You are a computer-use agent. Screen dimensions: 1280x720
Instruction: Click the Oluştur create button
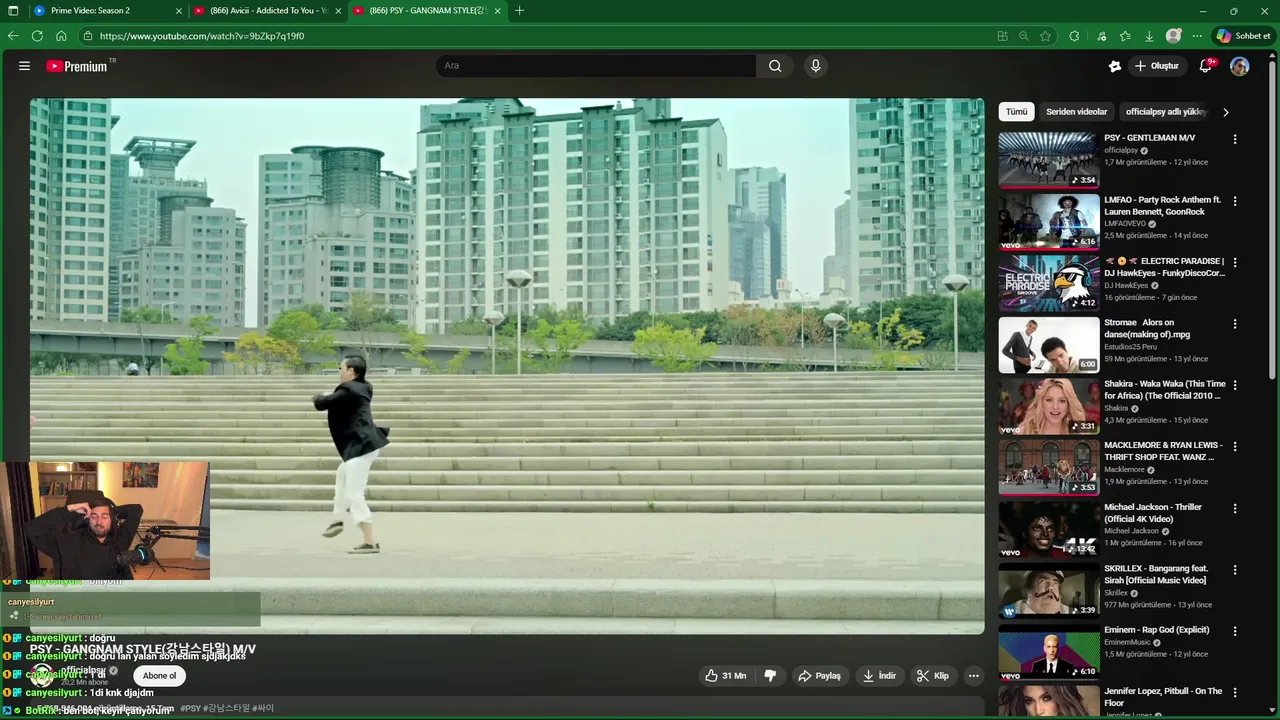(1156, 66)
